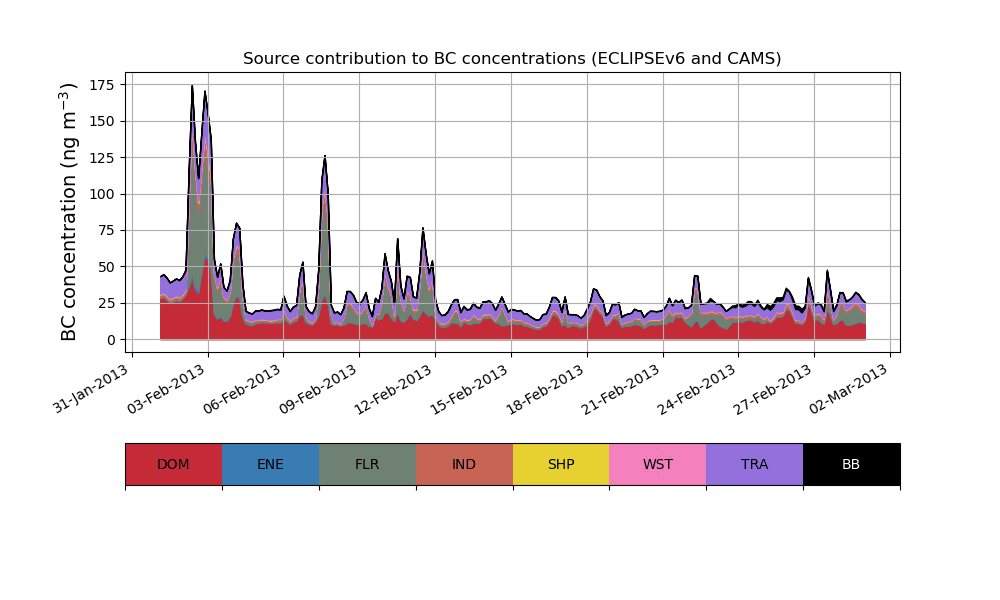Click the red DOM legend swatch
The image size is (1000, 600).
[x=173, y=464]
